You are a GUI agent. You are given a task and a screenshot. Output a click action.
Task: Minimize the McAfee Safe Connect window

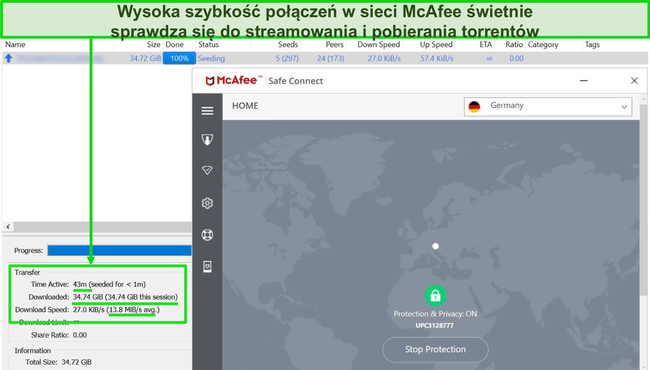[x=584, y=80]
